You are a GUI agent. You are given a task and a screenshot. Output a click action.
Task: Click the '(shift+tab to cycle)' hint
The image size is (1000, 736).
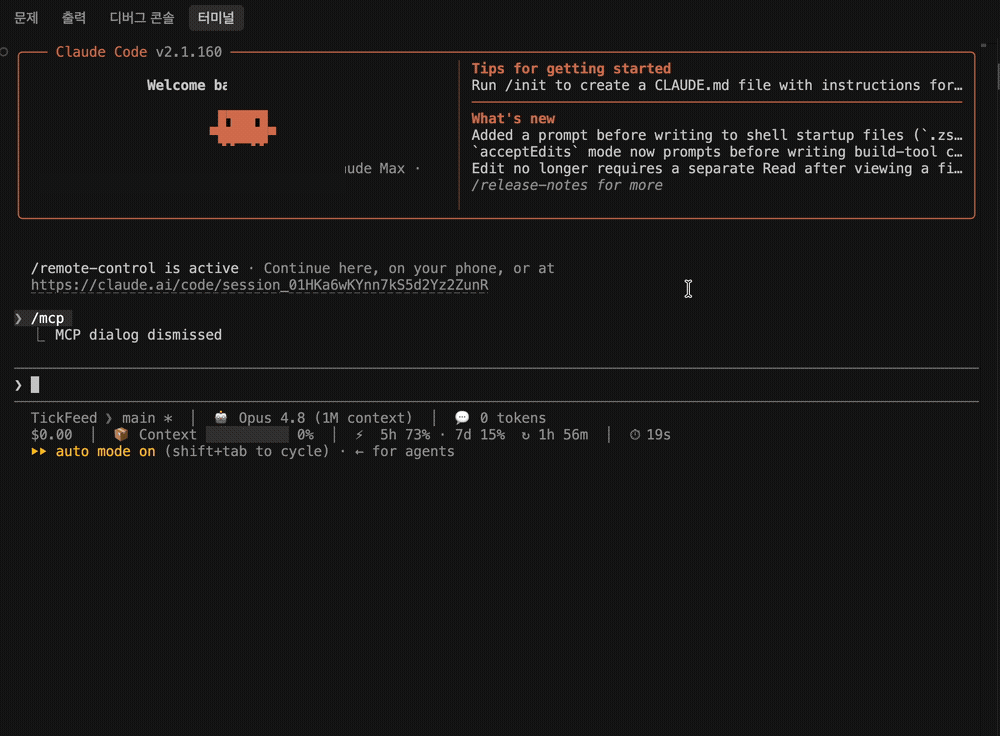[247, 452]
